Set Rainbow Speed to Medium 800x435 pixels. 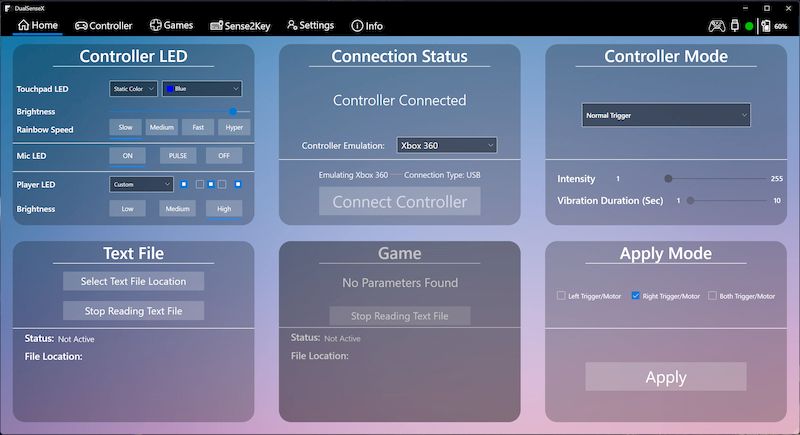click(x=162, y=127)
